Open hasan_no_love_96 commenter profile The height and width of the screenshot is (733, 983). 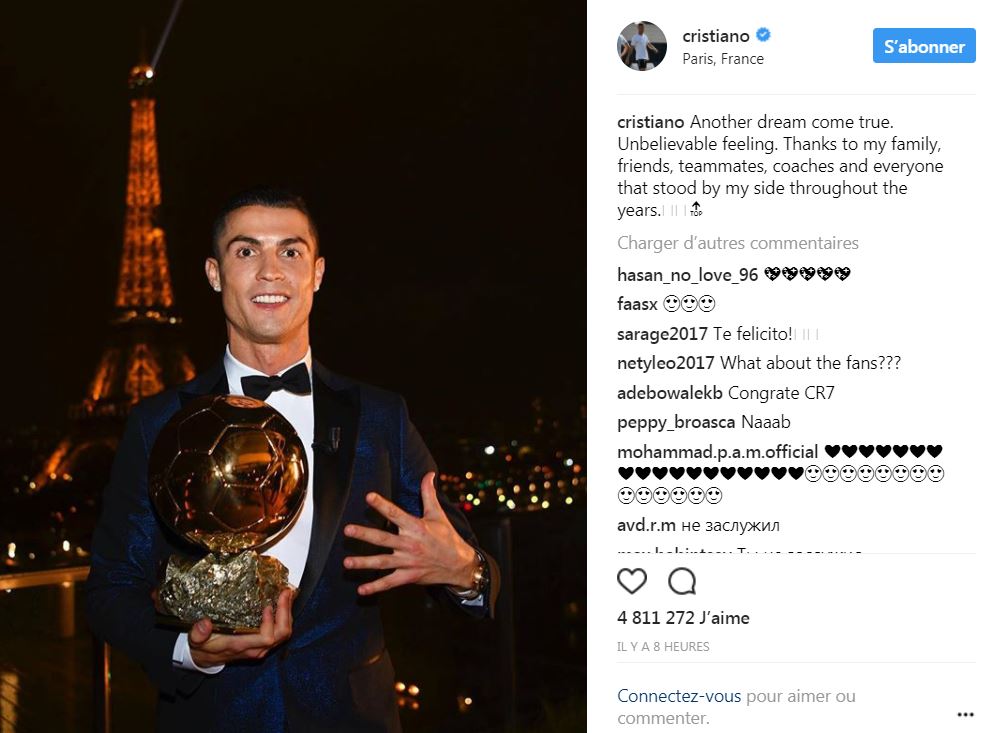[x=688, y=275]
